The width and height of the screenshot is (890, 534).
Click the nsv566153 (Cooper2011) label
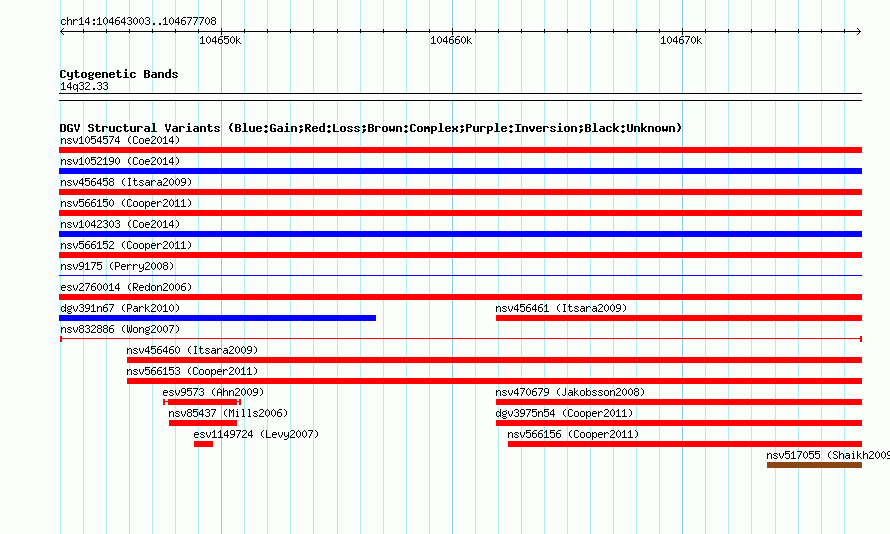click(x=192, y=371)
